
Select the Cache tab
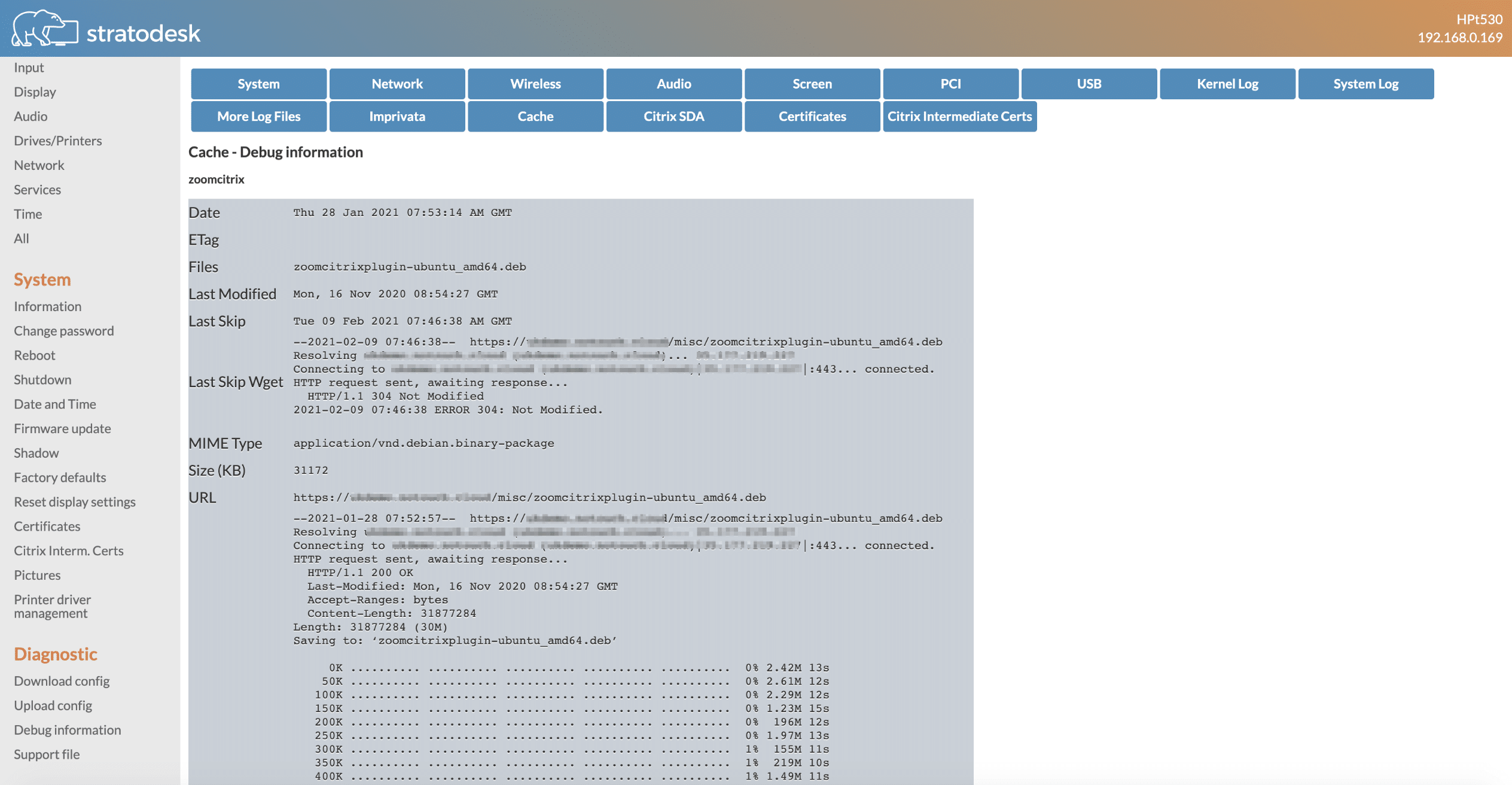pos(535,116)
